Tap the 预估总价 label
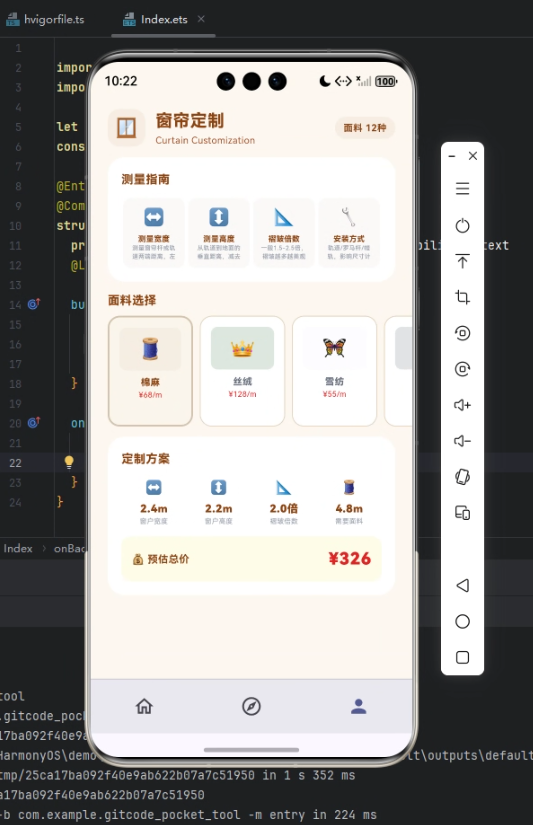This screenshot has width=533, height=825. coord(168,559)
